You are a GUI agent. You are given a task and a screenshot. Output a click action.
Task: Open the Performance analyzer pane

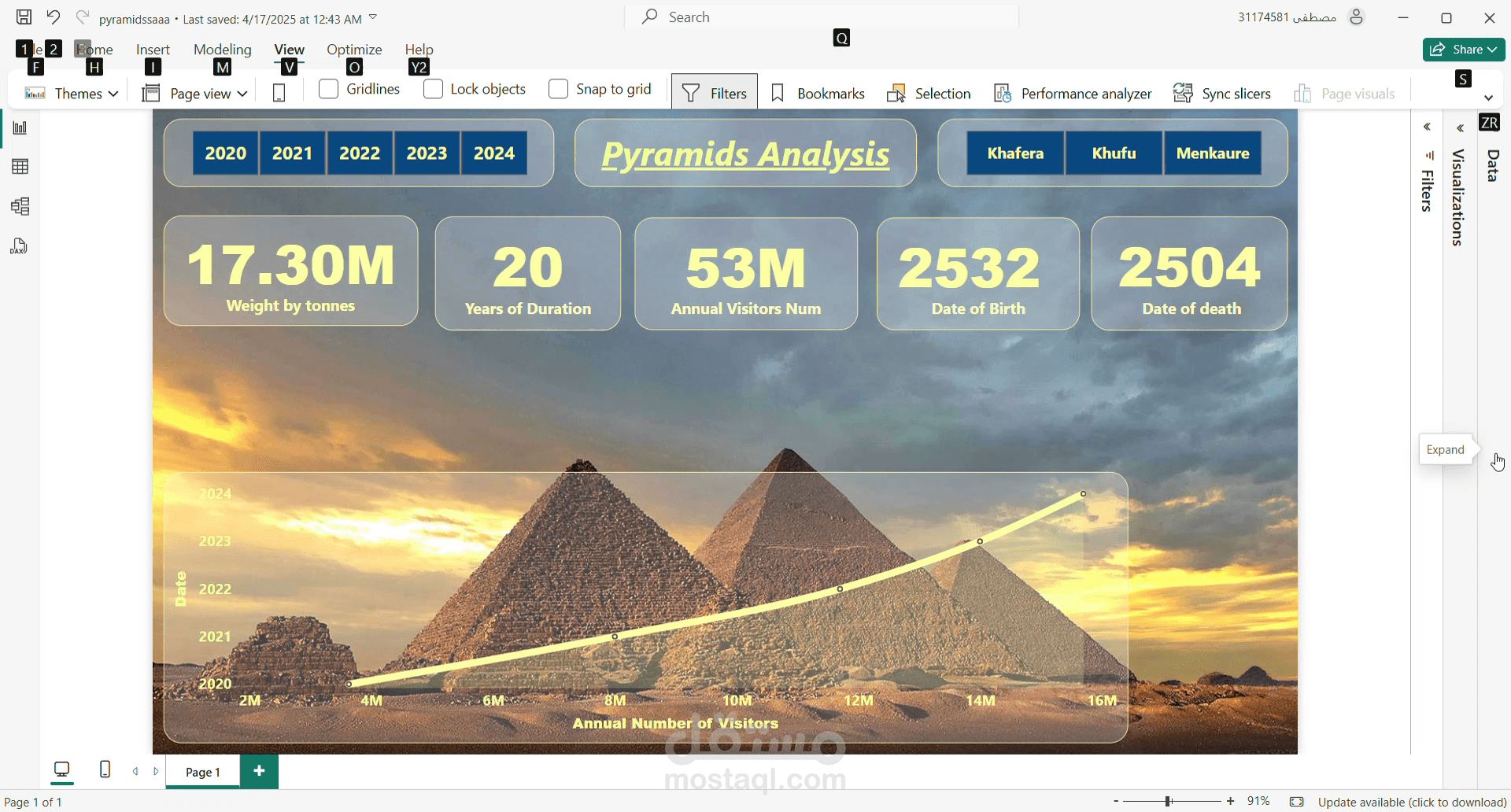click(x=1073, y=94)
